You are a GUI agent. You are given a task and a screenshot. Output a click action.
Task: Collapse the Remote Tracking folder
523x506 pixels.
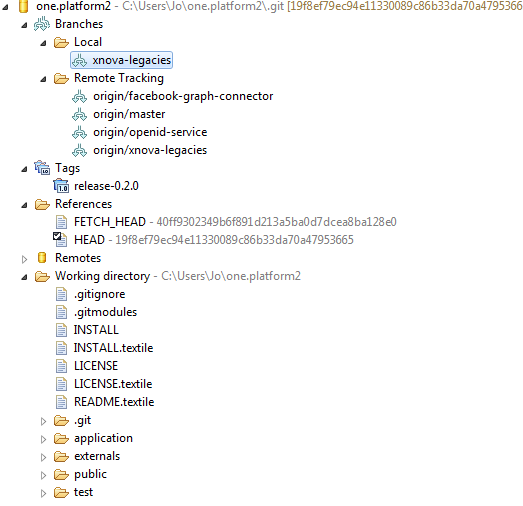point(43,79)
